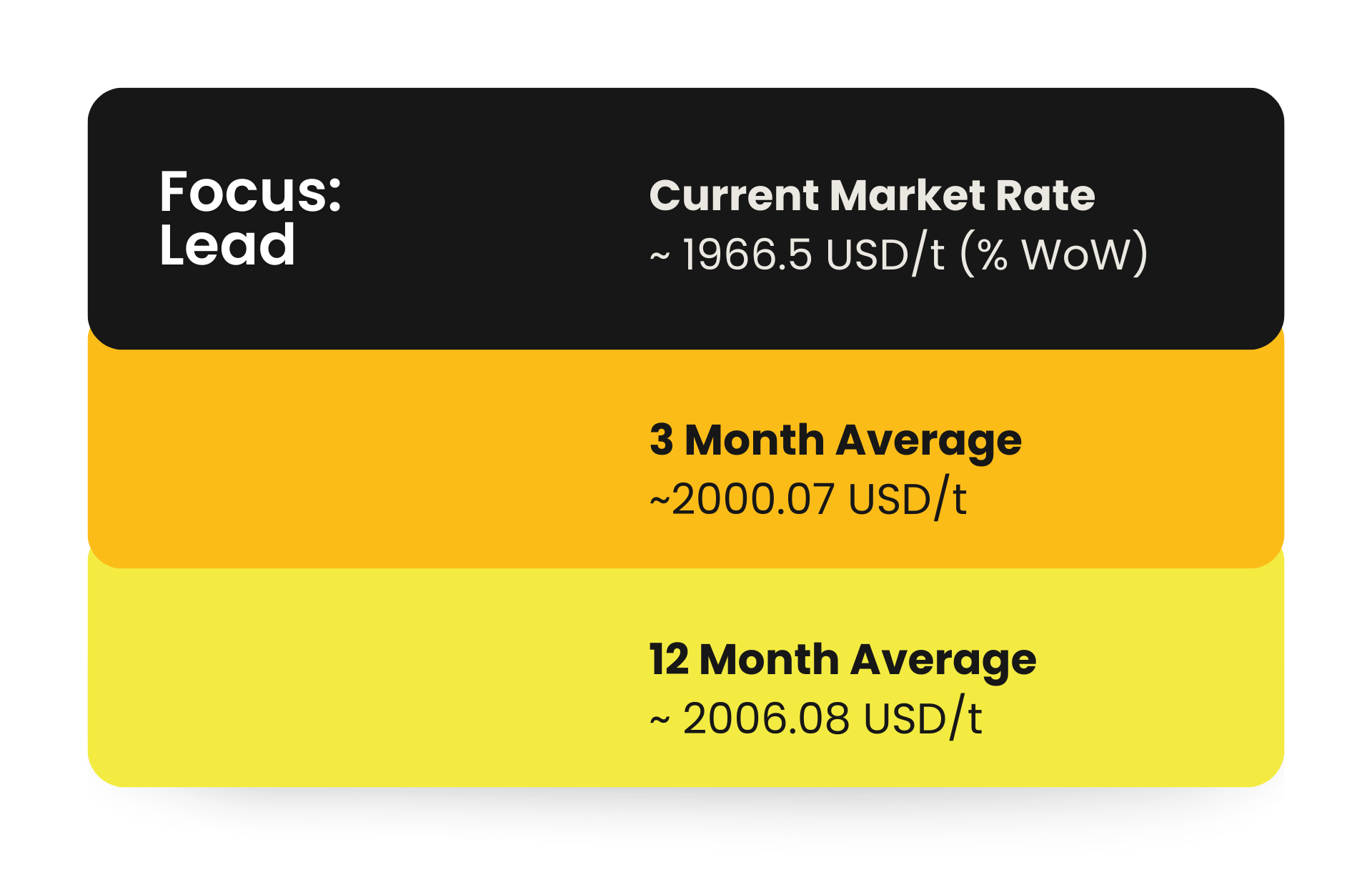The image size is (1372, 875).
Task: Click the tilde before 1966.5
Action: coord(660,257)
